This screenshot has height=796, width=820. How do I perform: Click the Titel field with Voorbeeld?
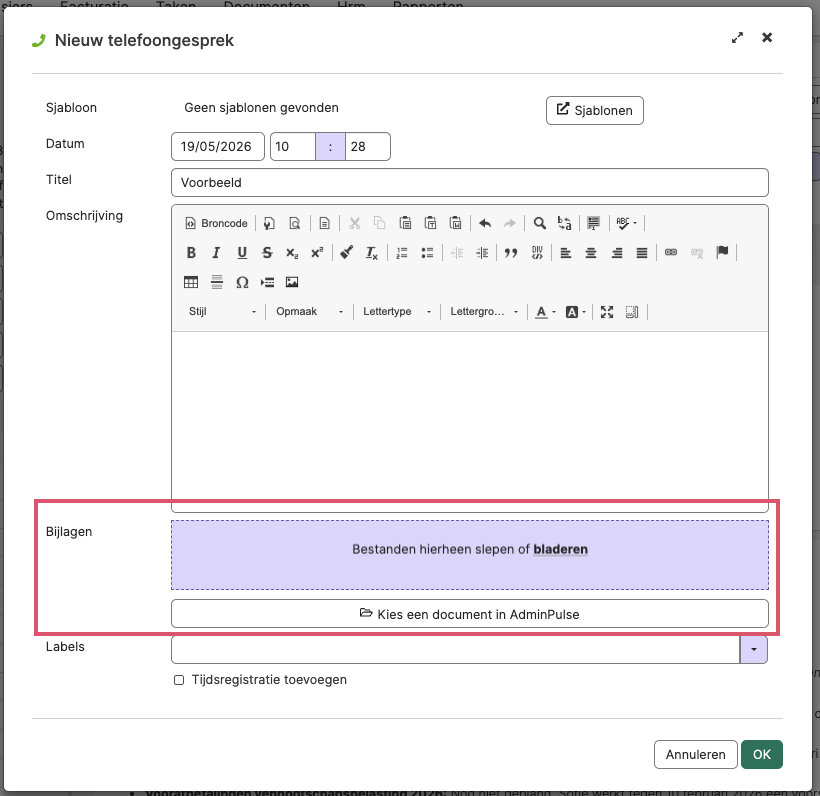click(x=470, y=183)
